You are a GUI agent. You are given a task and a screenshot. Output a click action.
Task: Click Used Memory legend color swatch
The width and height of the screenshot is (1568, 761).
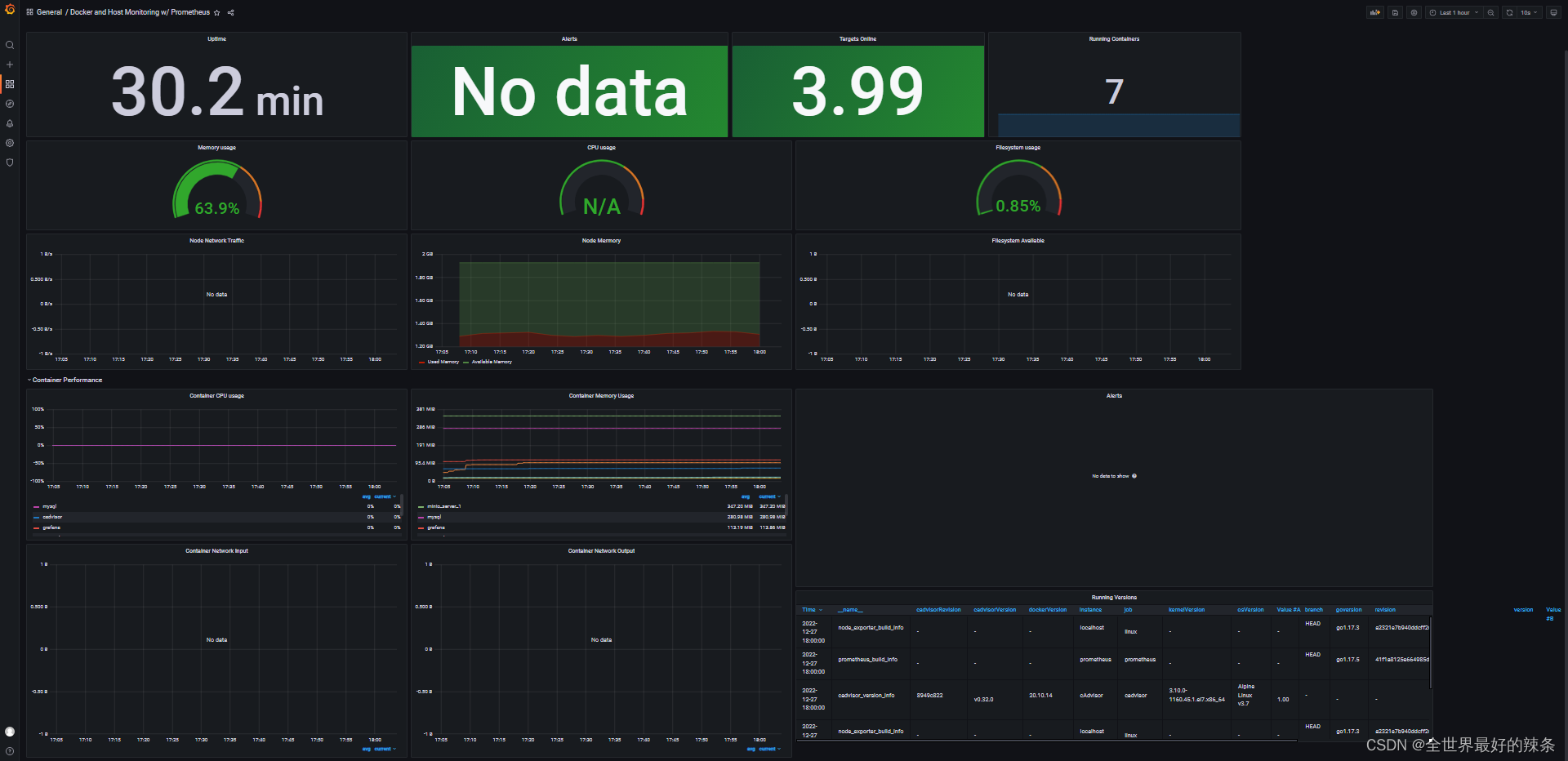[421, 362]
